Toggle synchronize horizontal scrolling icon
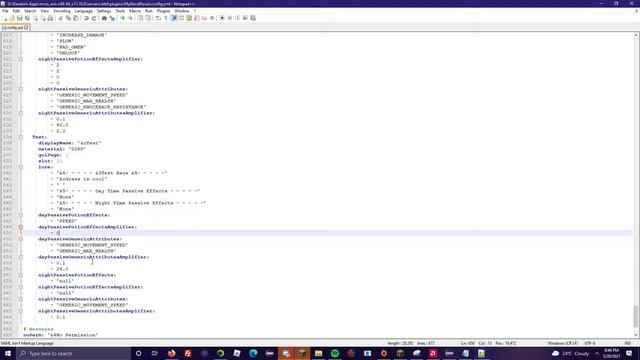The height and width of the screenshot is (360, 640). tap(147, 18)
